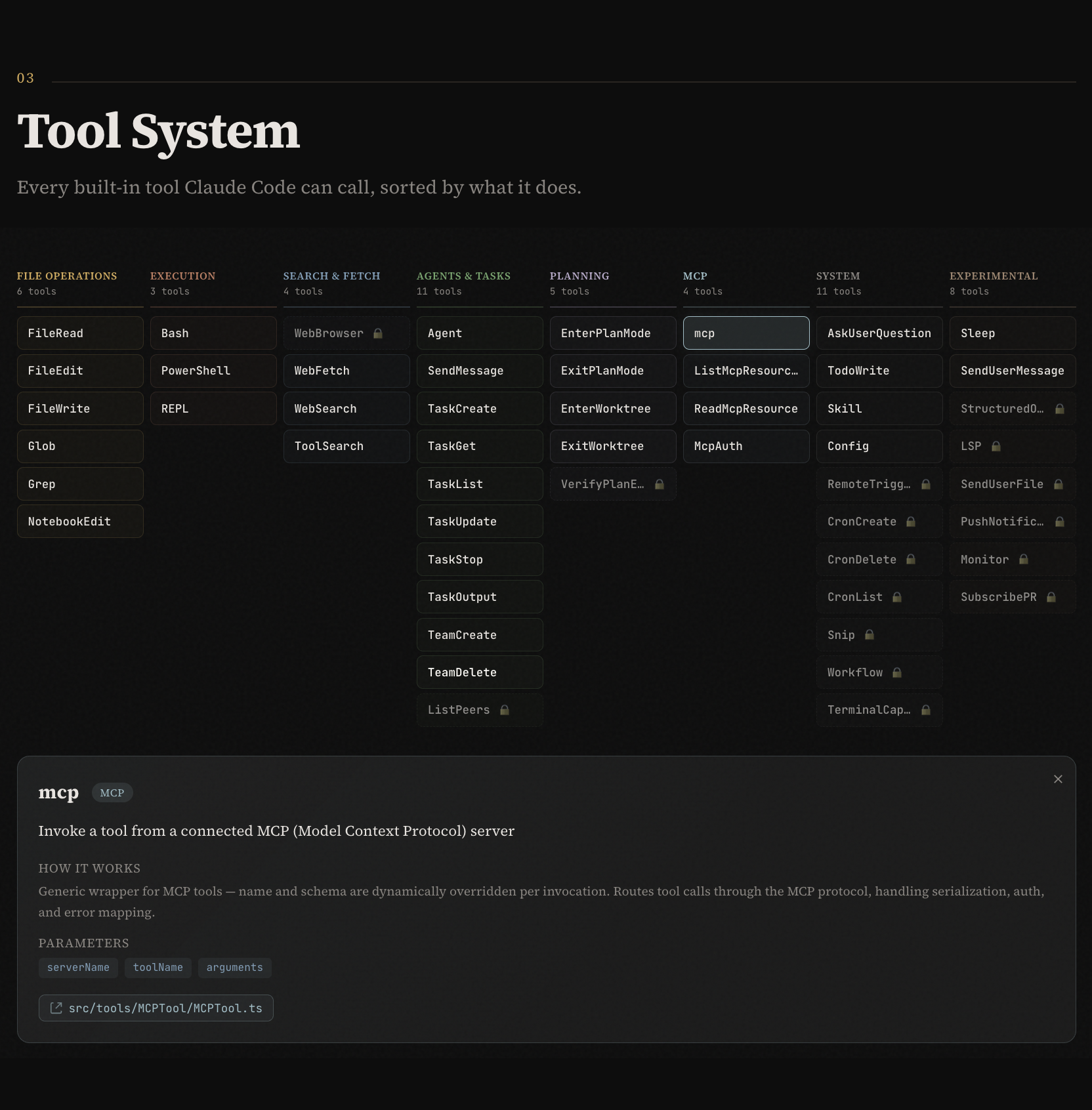Viewport: 1092px width, 1110px height.
Task: Click the lock icon on WebBrowser tool
Action: [x=378, y=333]
